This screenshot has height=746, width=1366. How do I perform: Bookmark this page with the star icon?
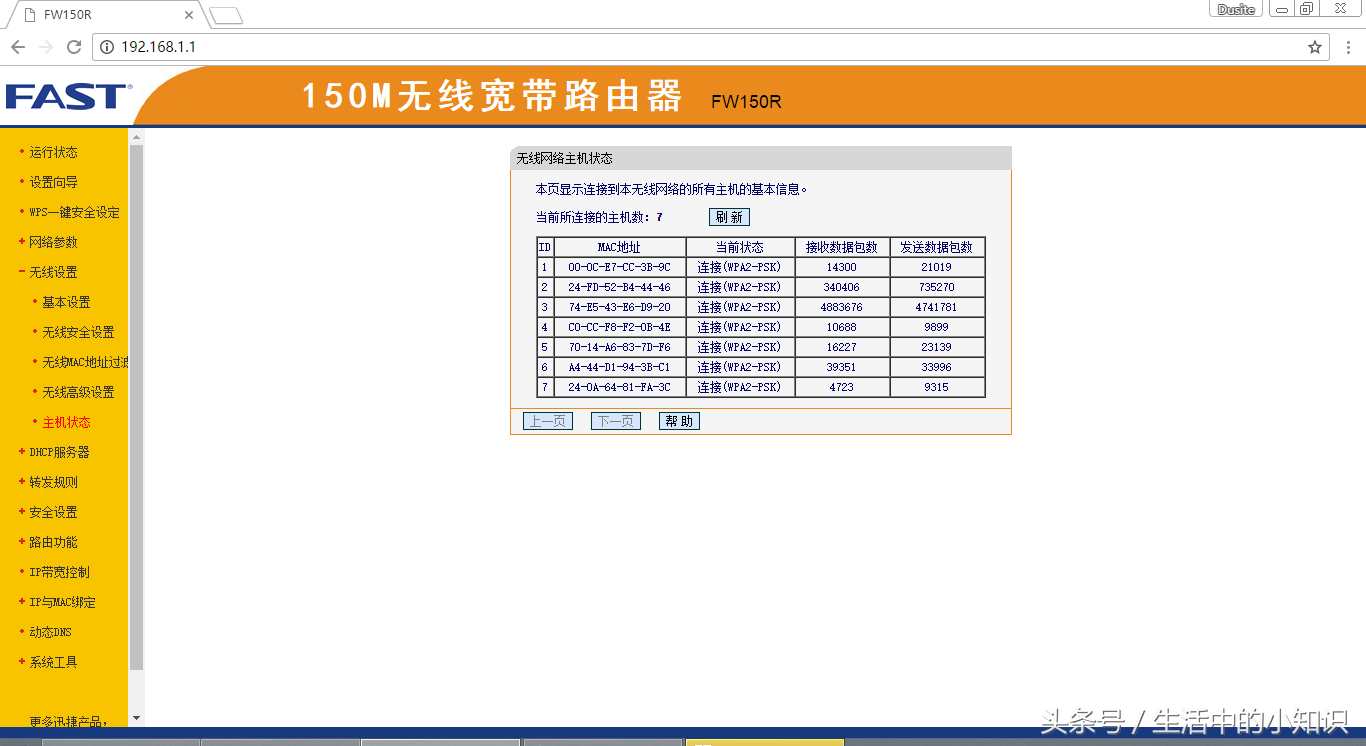[1315, 47]
